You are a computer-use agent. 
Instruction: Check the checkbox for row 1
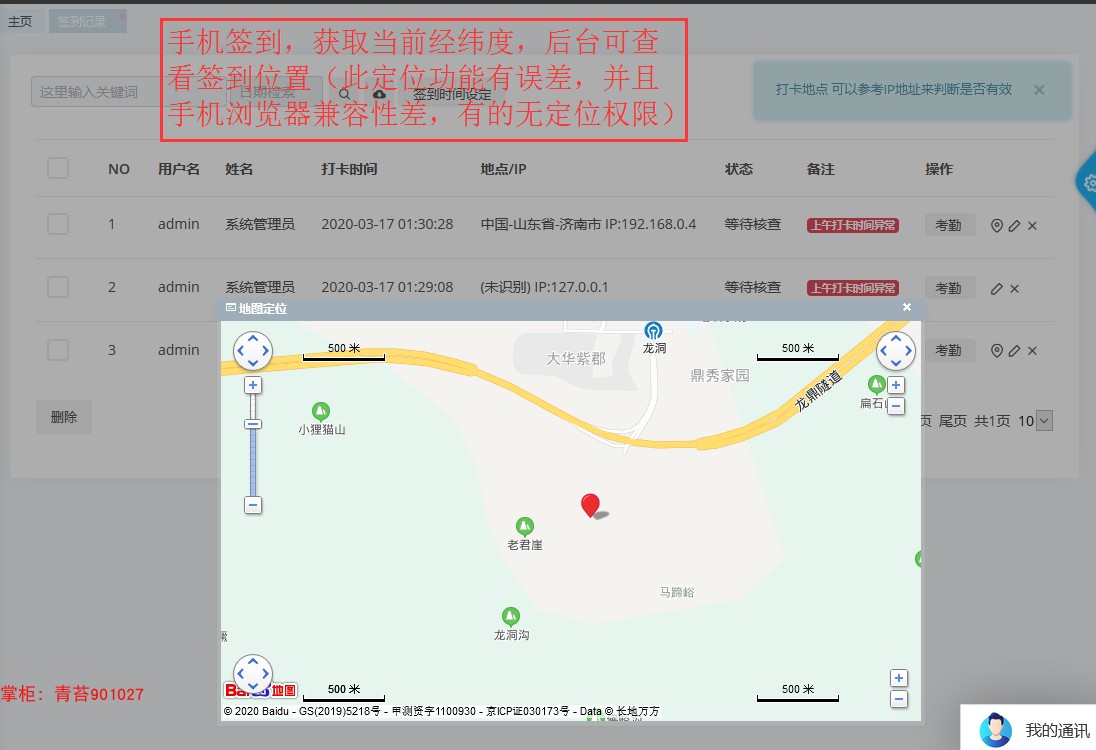tap(58, 224)
